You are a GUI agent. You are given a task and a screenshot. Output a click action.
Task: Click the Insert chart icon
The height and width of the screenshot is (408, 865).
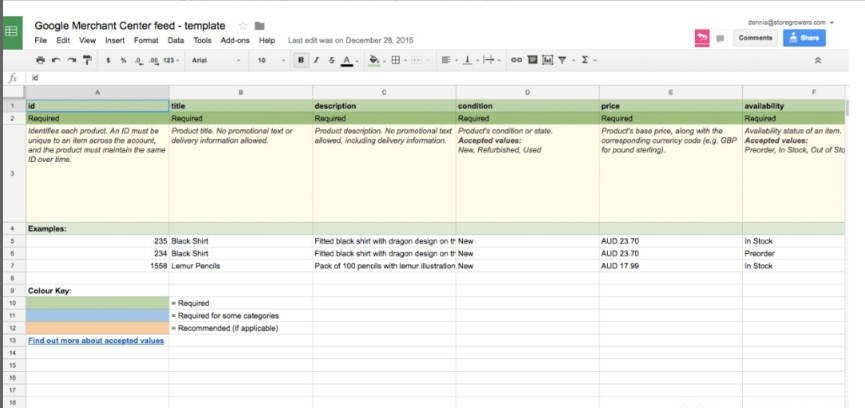tap(547, 60)
